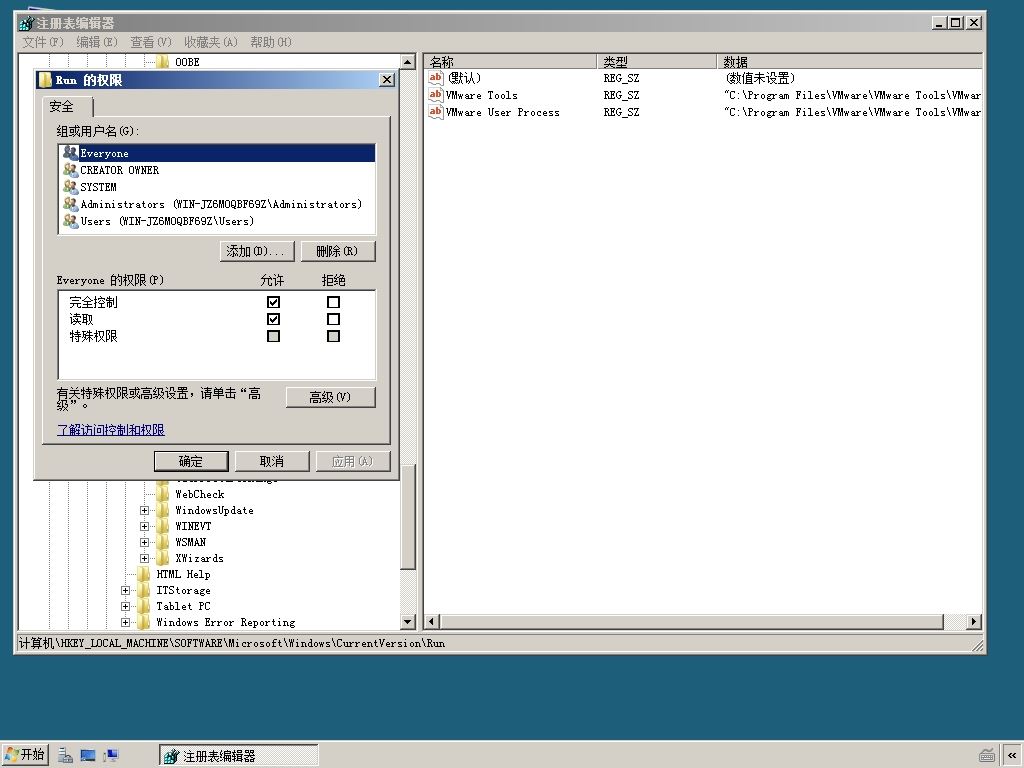
Task: Click Allow checkbox for 特殊权限
Action: coord(274,336)
